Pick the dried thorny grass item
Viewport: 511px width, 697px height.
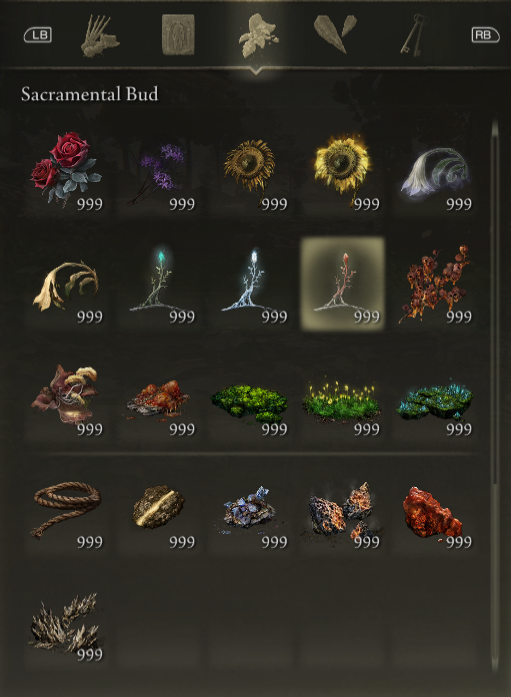[66, 621]
